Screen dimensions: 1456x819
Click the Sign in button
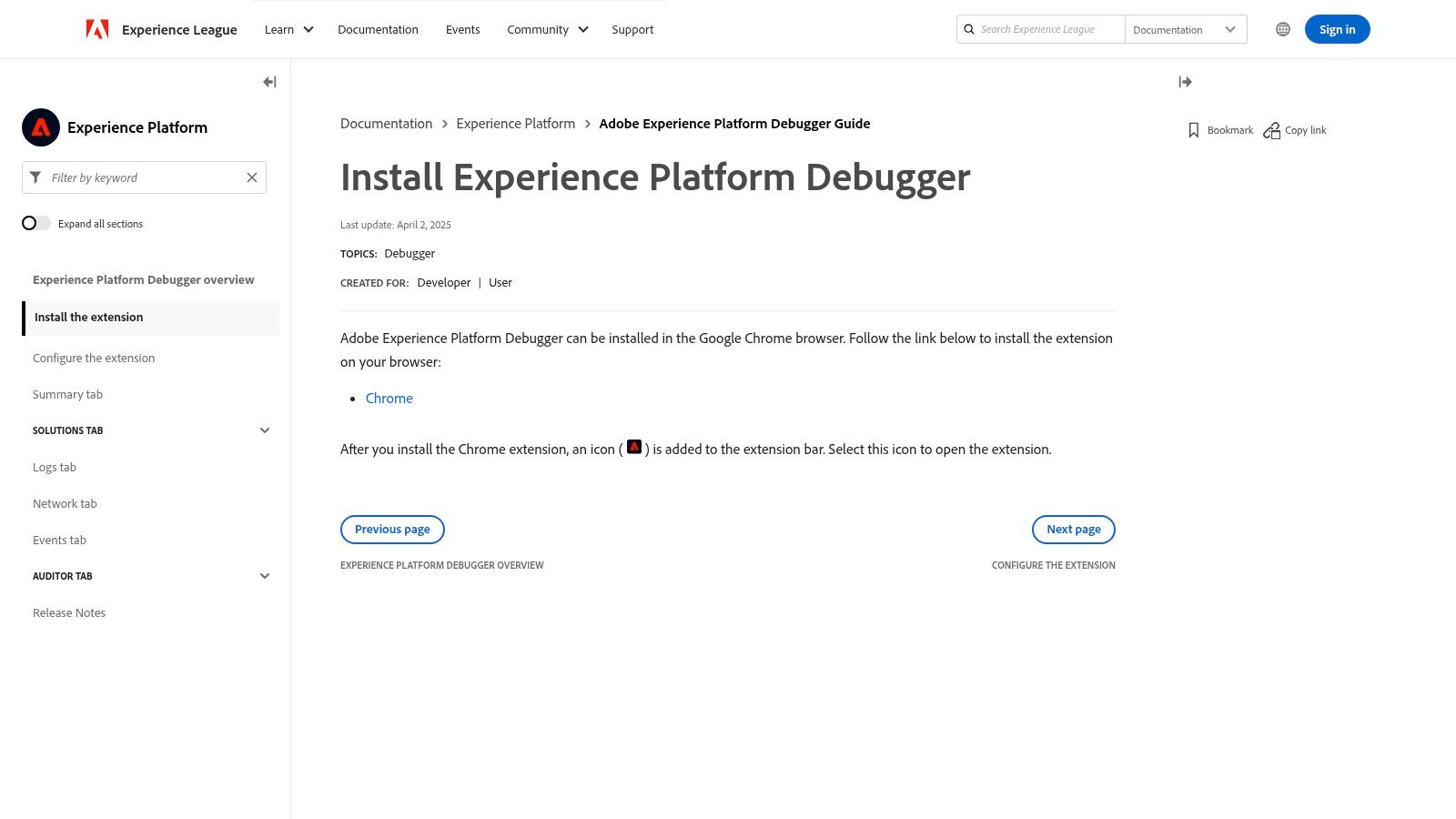pyautogui.click(x=1337, y=29)
